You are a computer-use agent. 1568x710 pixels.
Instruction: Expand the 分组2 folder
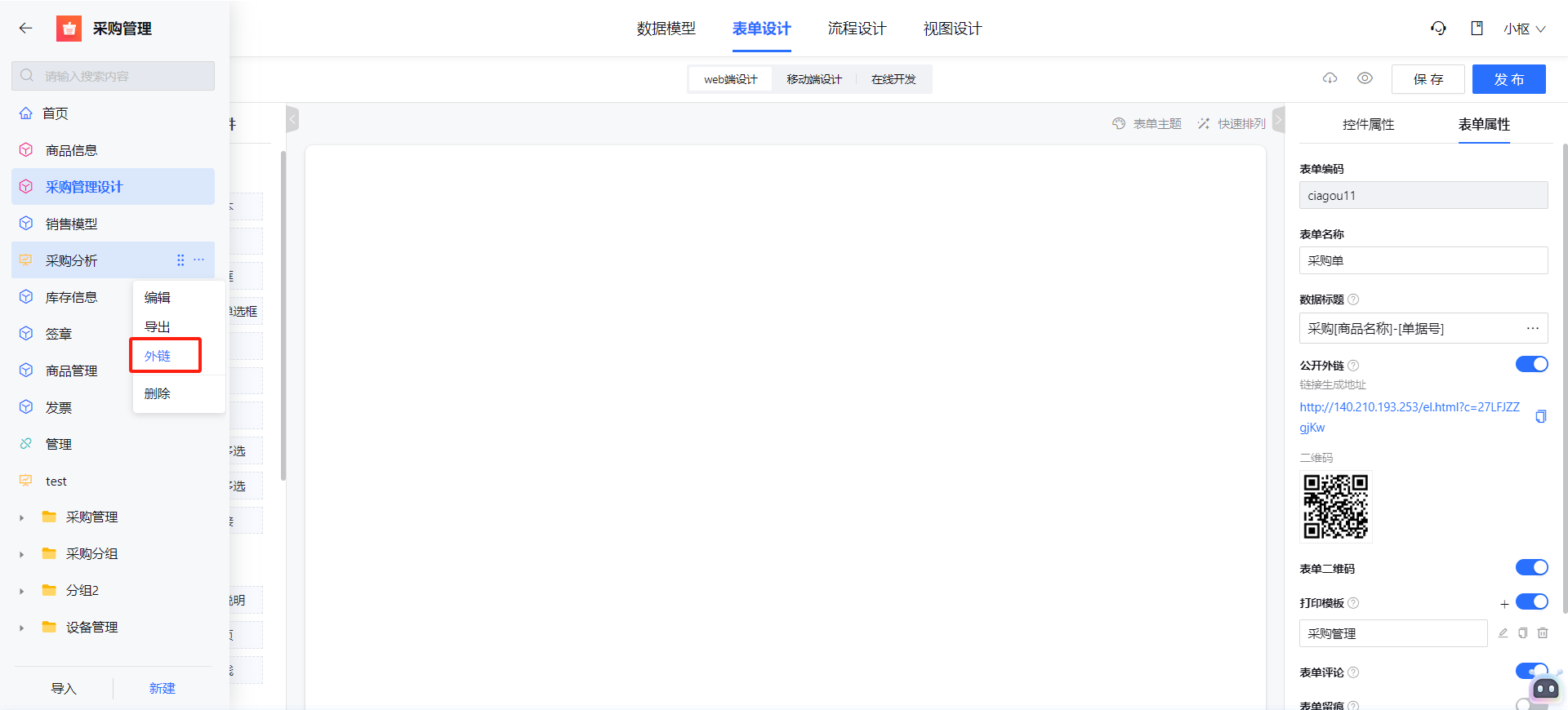click(x=21, y=591)
